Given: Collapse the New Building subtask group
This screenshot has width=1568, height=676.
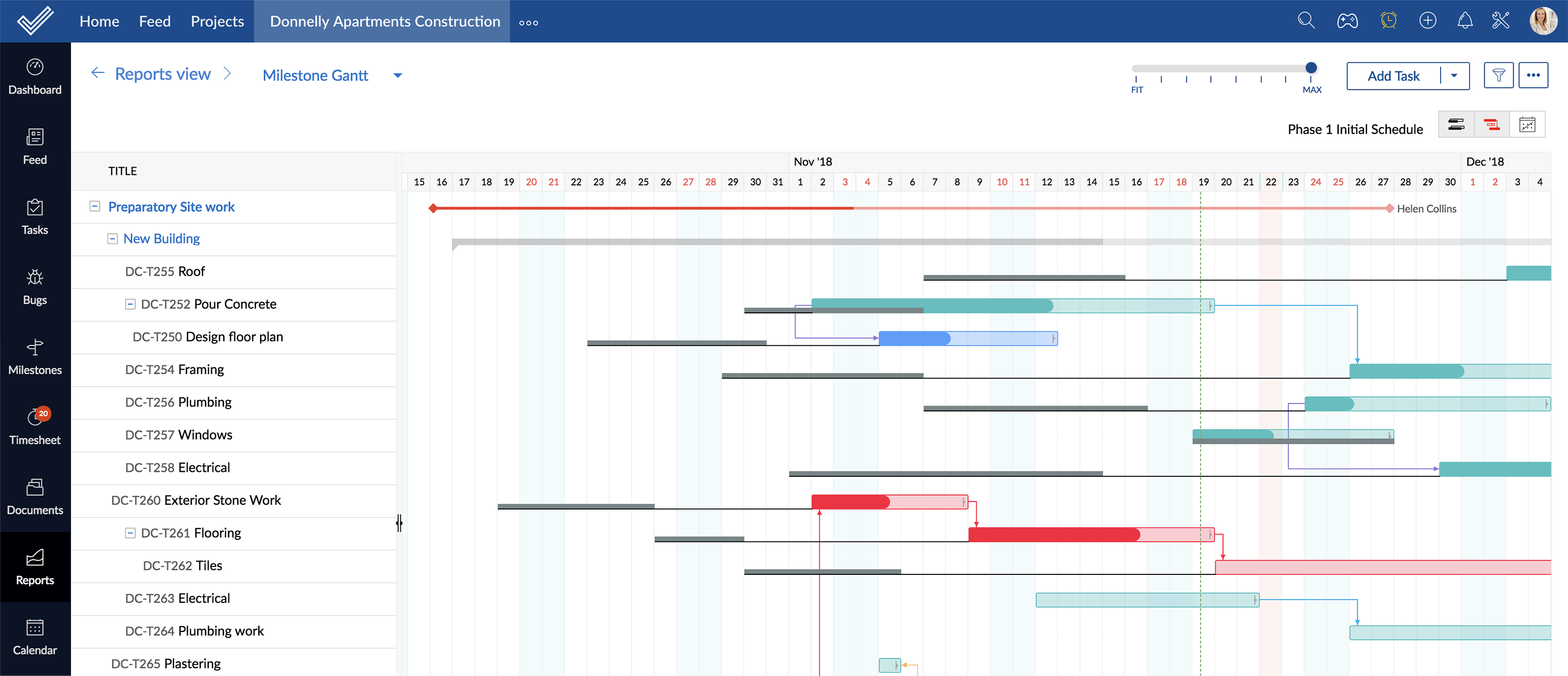Looking at the screenshot, I should click(x=111, y=238).
